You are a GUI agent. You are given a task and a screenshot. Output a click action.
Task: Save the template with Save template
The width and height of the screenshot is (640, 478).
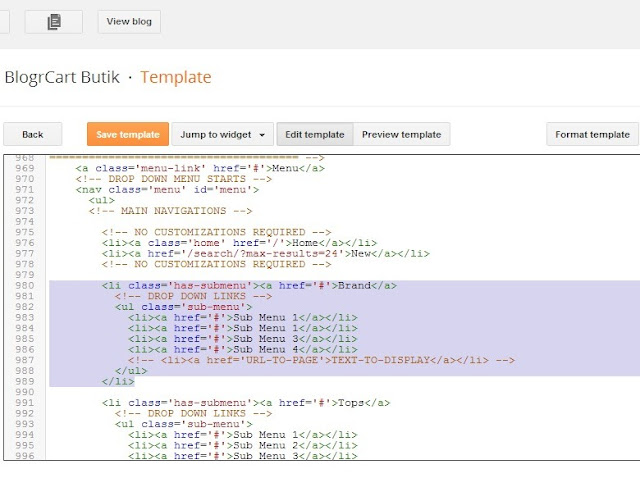point(128,134)
